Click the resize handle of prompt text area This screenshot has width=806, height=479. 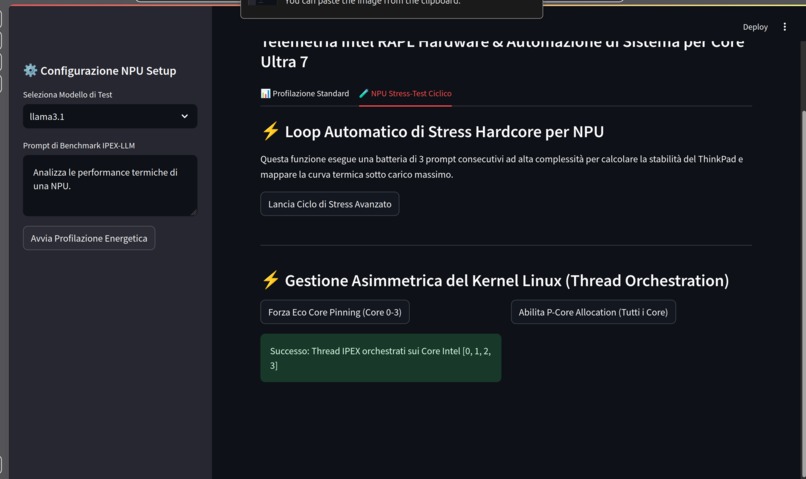click(193, 212)
